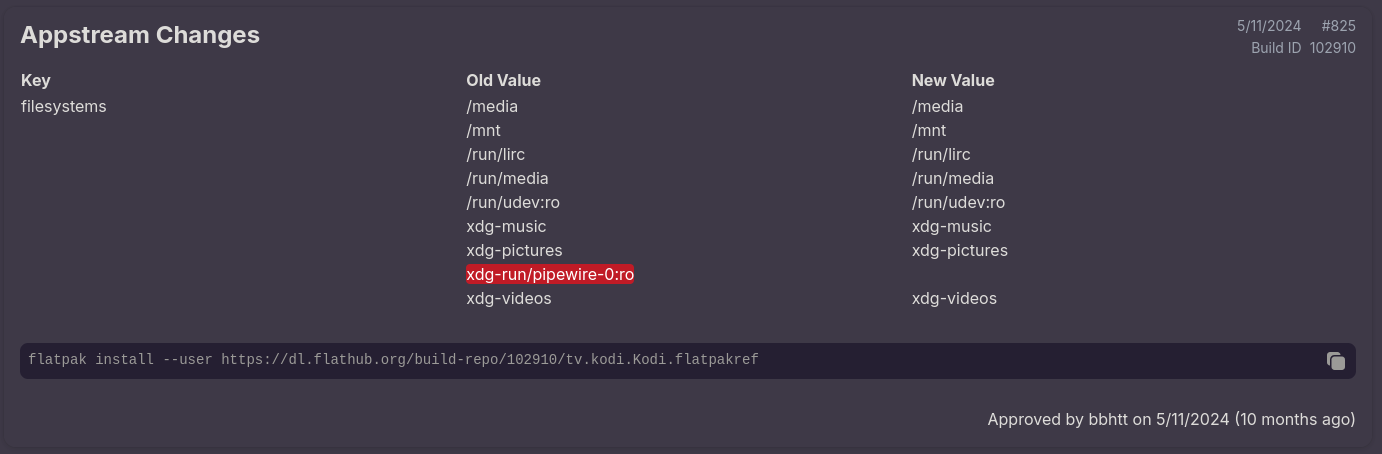
Task: Click xdg-videos in the New Value column
Action: coord(954,298)
